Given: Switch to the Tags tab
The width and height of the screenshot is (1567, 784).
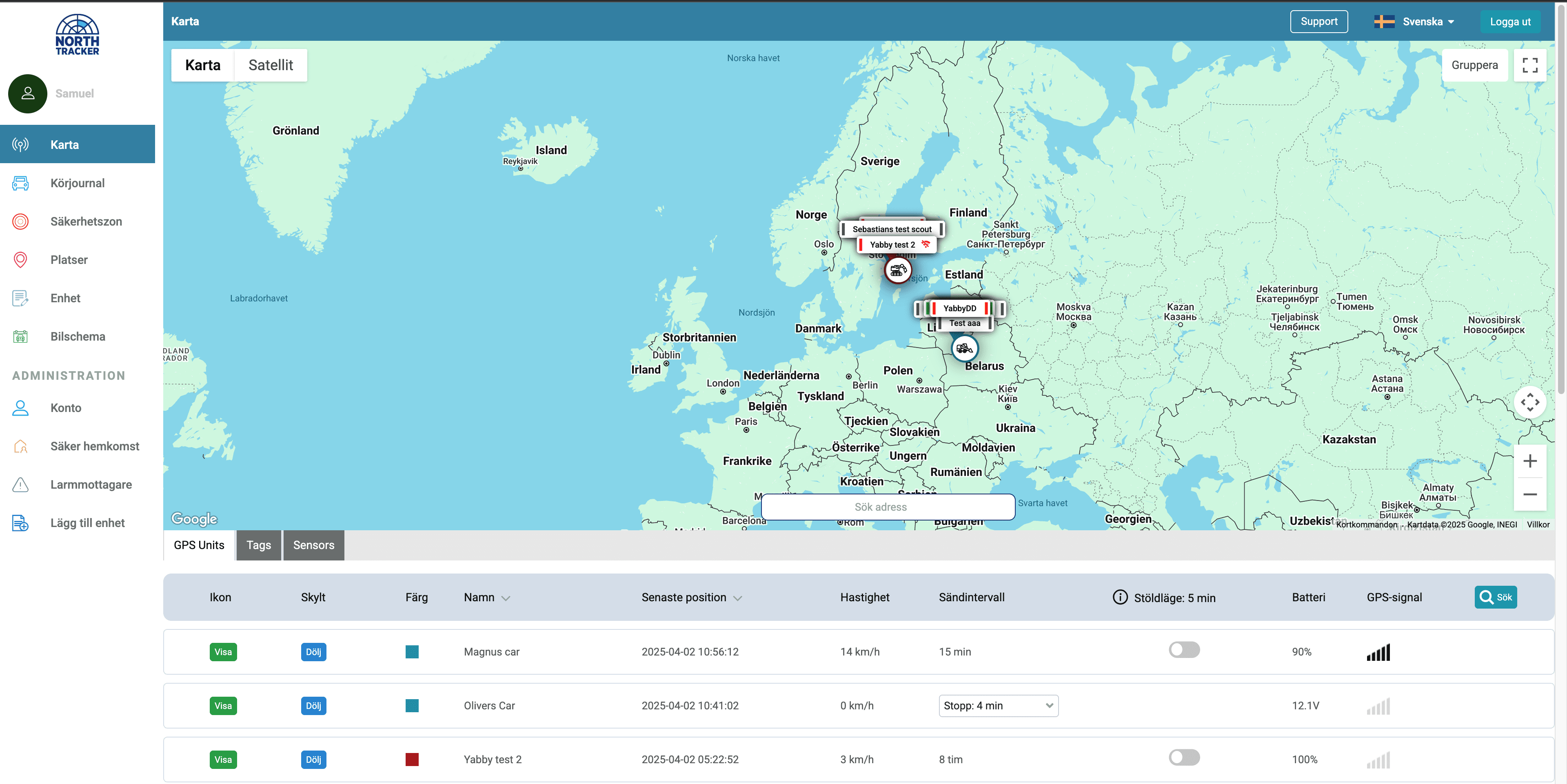Looking at the screenshot, I should click(x=259, y=545).
